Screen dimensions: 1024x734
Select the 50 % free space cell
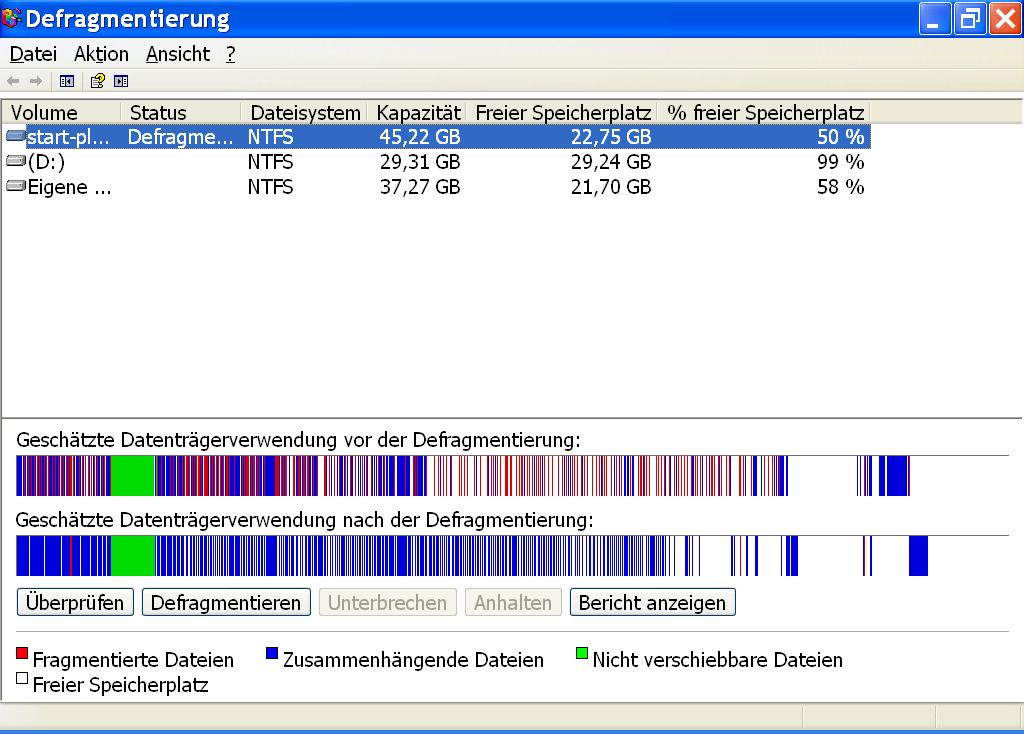(840, 136)
